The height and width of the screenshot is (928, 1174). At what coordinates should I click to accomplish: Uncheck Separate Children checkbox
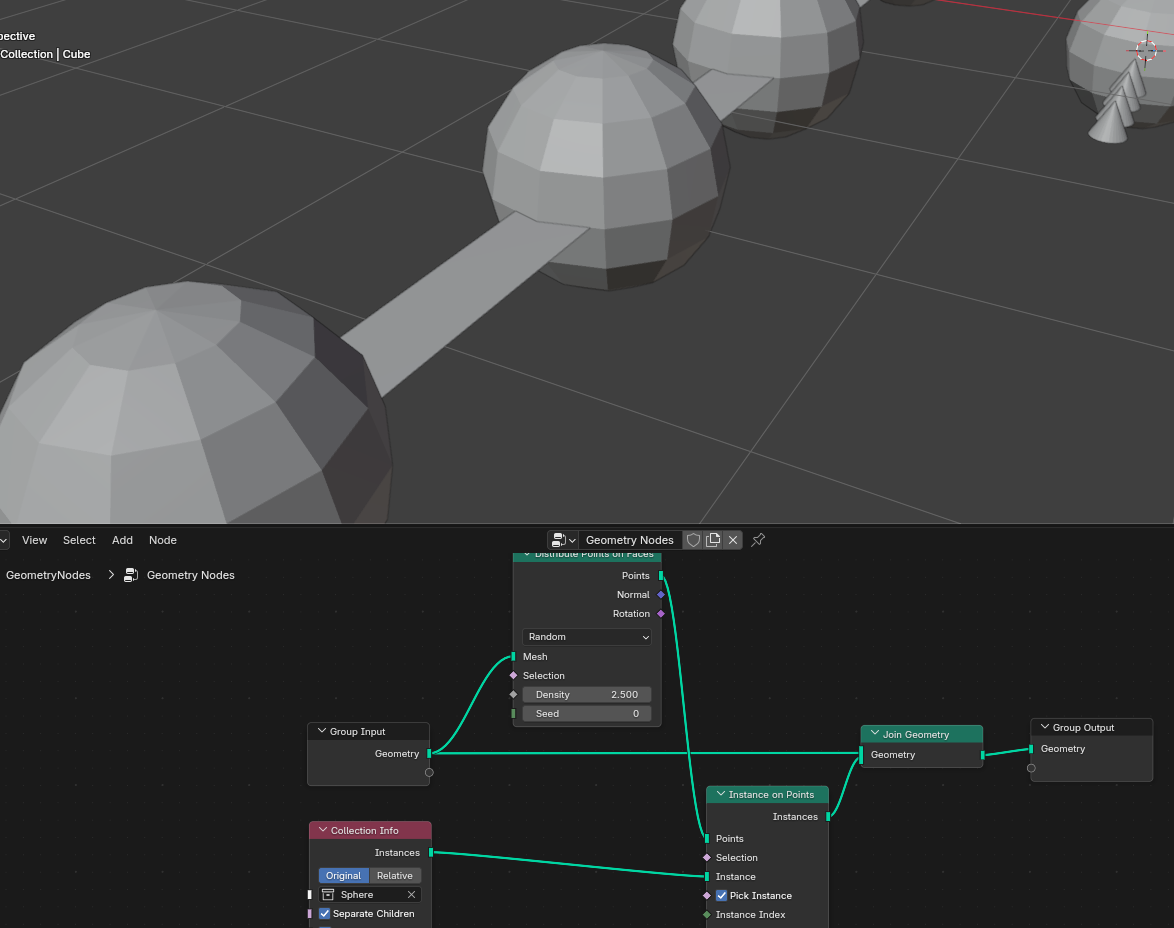(325, 914)
